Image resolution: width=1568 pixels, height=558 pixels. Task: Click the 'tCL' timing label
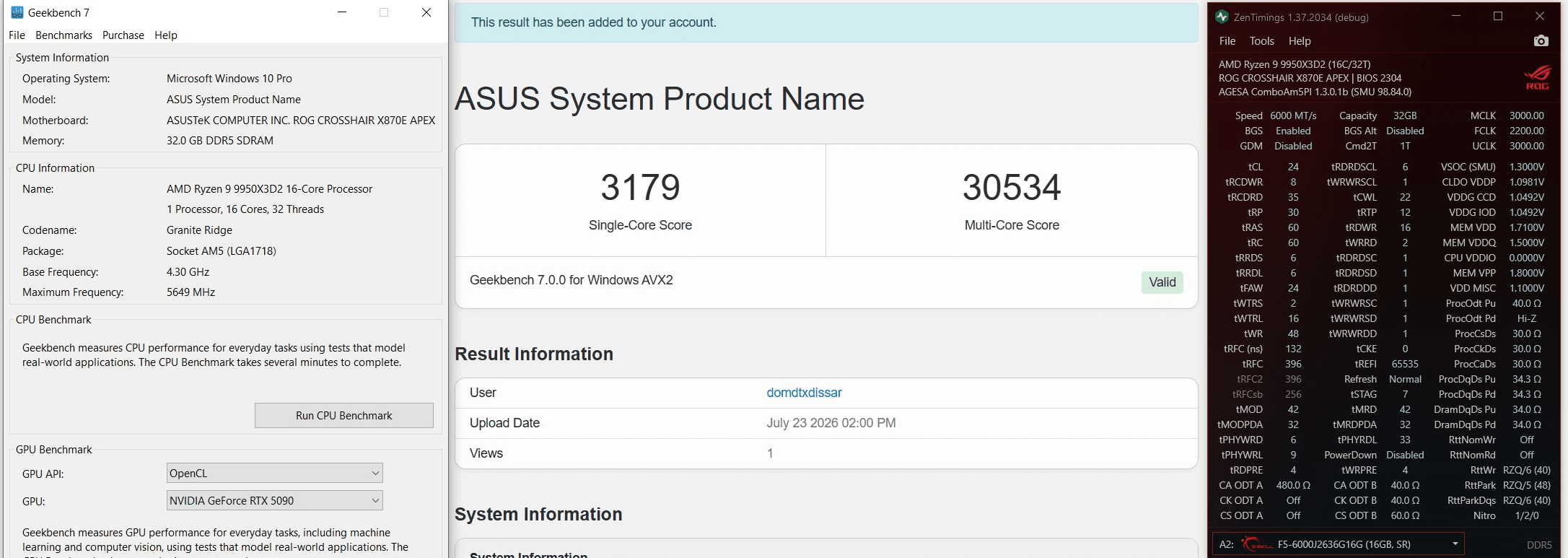coord(1256,167)
